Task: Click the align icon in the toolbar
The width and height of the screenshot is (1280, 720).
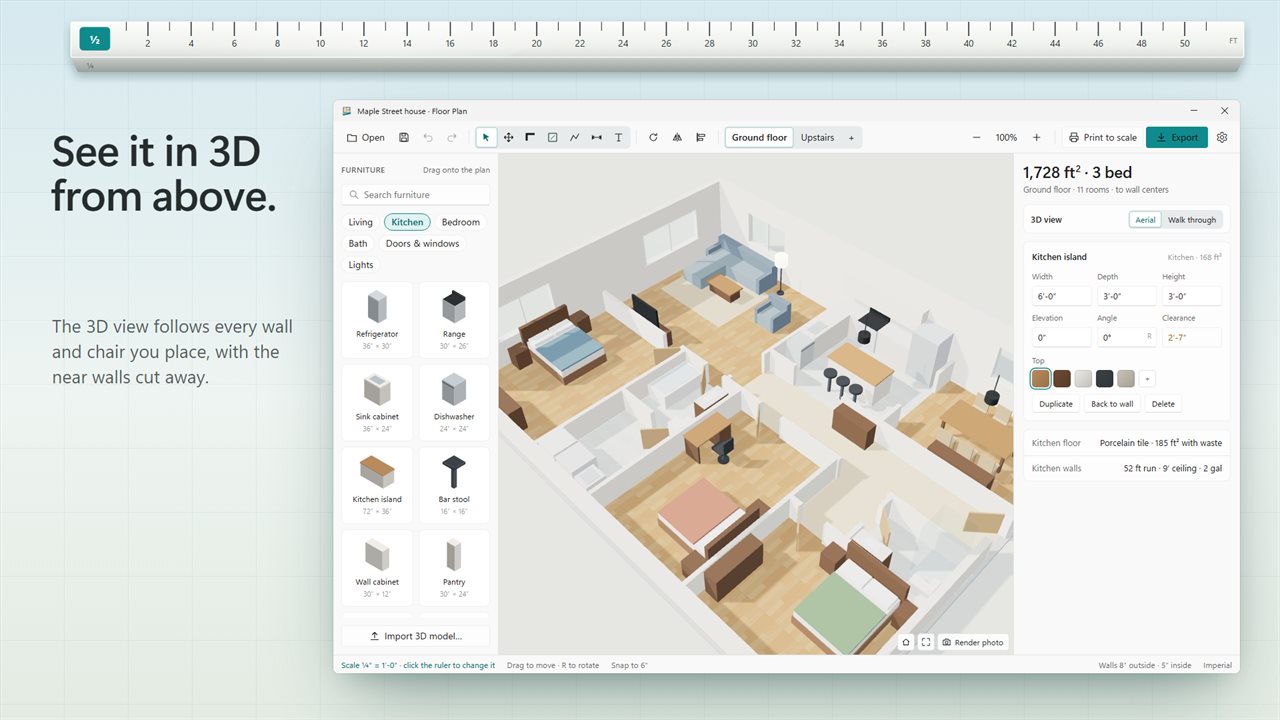Action: 701,138
